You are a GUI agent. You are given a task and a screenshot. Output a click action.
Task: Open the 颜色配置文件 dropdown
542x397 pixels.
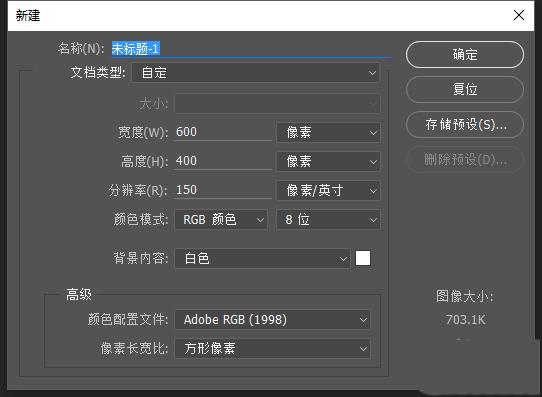[x=272, y=320]
